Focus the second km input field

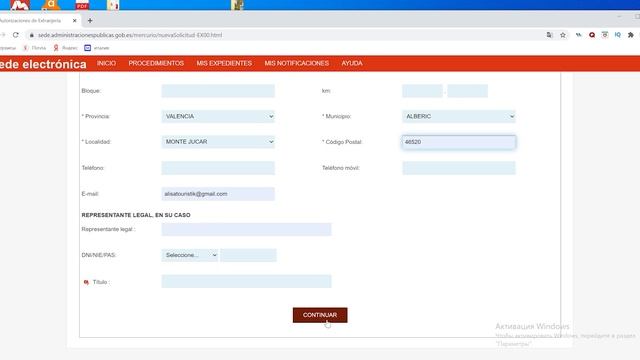467,91
